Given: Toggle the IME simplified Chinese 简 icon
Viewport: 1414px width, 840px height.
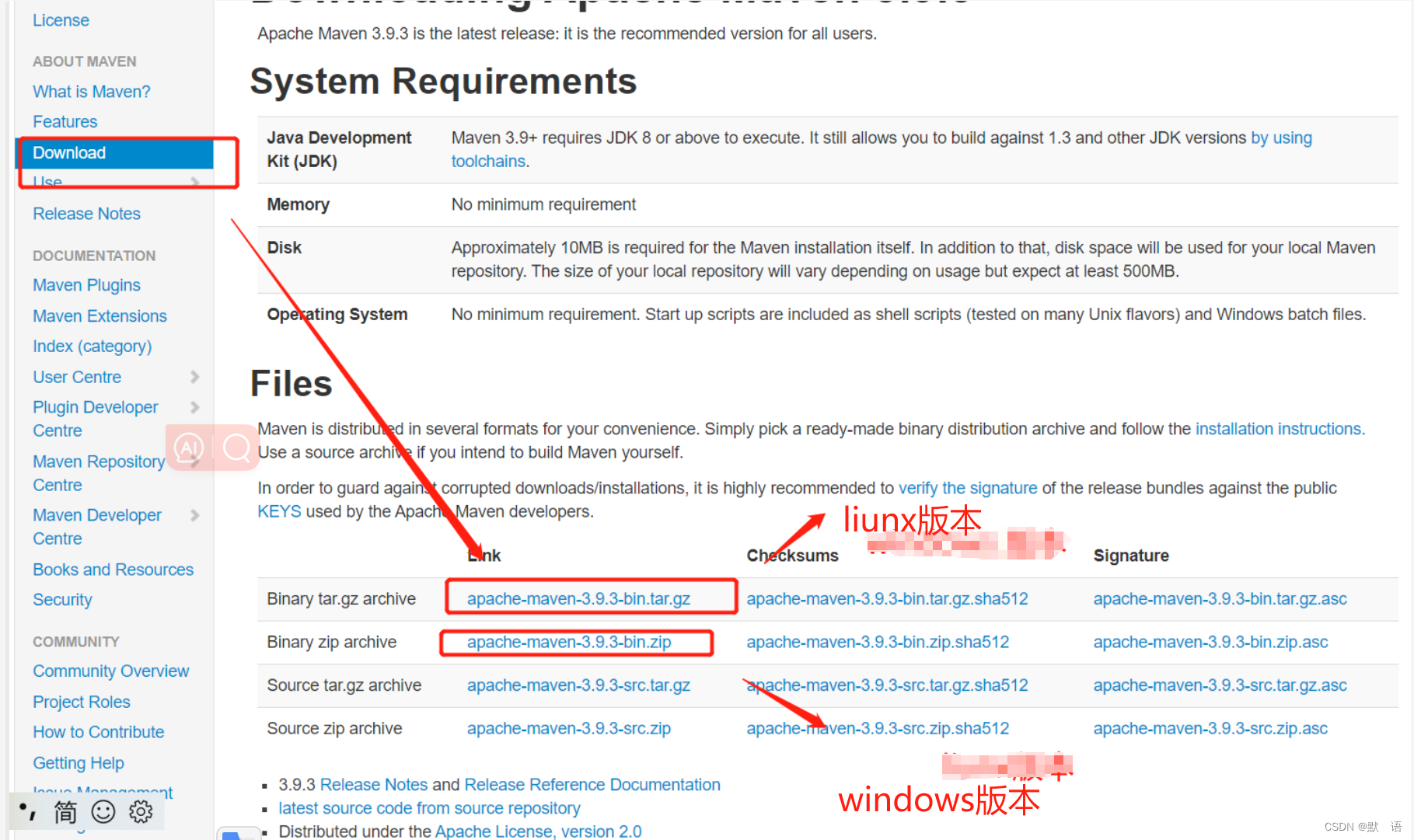Looking at the screenshot, I should click(65, 812).
